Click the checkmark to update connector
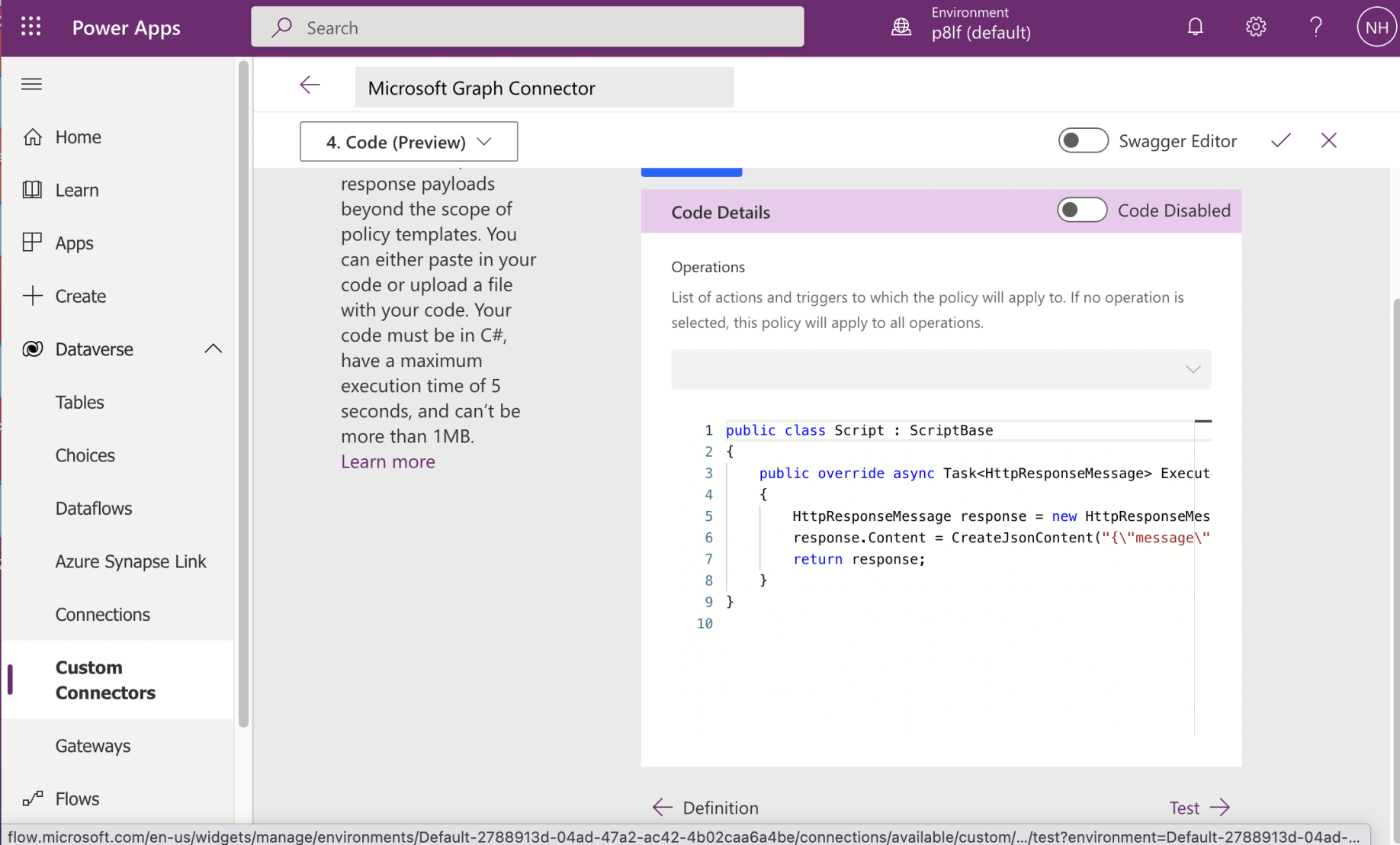The width and height of the screenshot is (1400, 845). 1280,140
